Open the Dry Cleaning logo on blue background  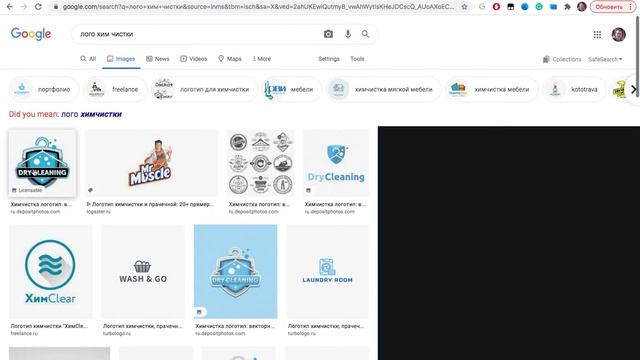click(236, 271)
